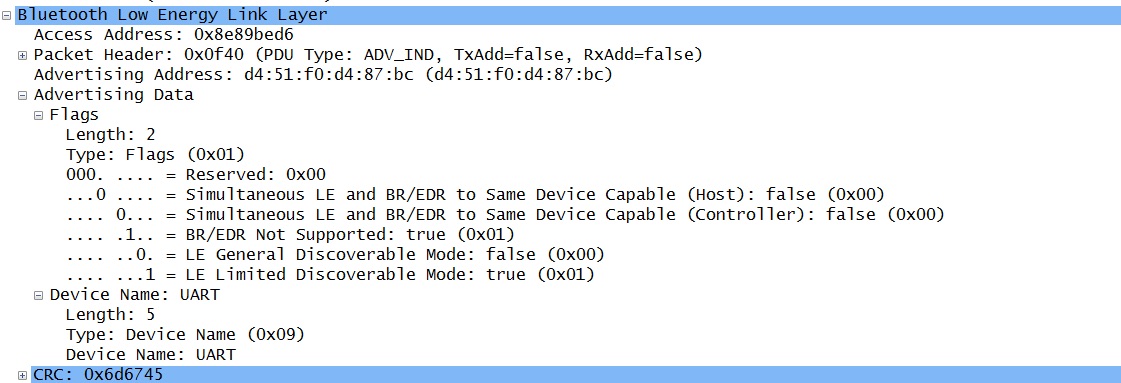Select the Reserved: 0x00 bit field
The width and height of the screenshot is (1121, 383).
(x=196, y=174)
